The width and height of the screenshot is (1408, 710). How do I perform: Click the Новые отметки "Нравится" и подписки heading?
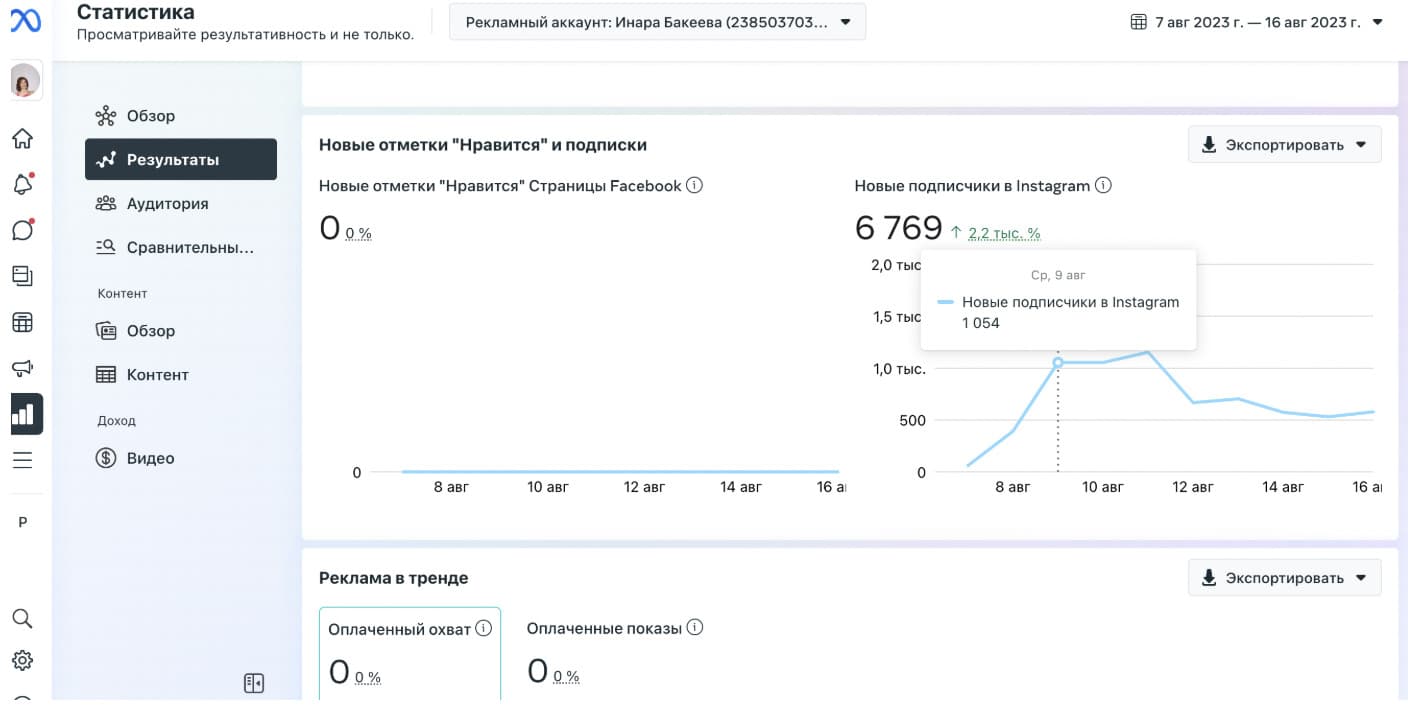coord(483,145)
